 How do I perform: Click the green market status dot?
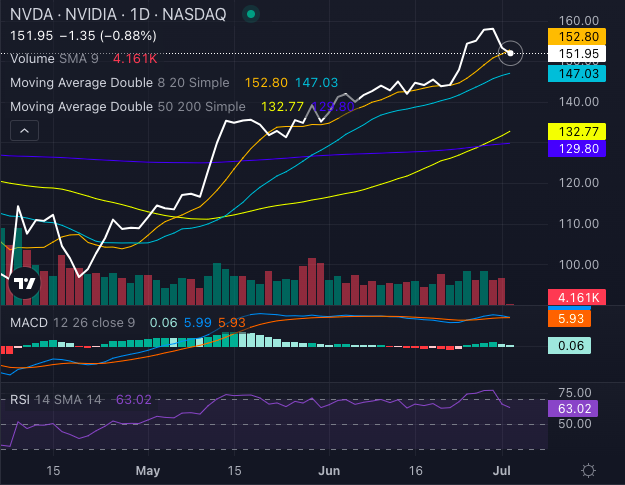[251, 14]
